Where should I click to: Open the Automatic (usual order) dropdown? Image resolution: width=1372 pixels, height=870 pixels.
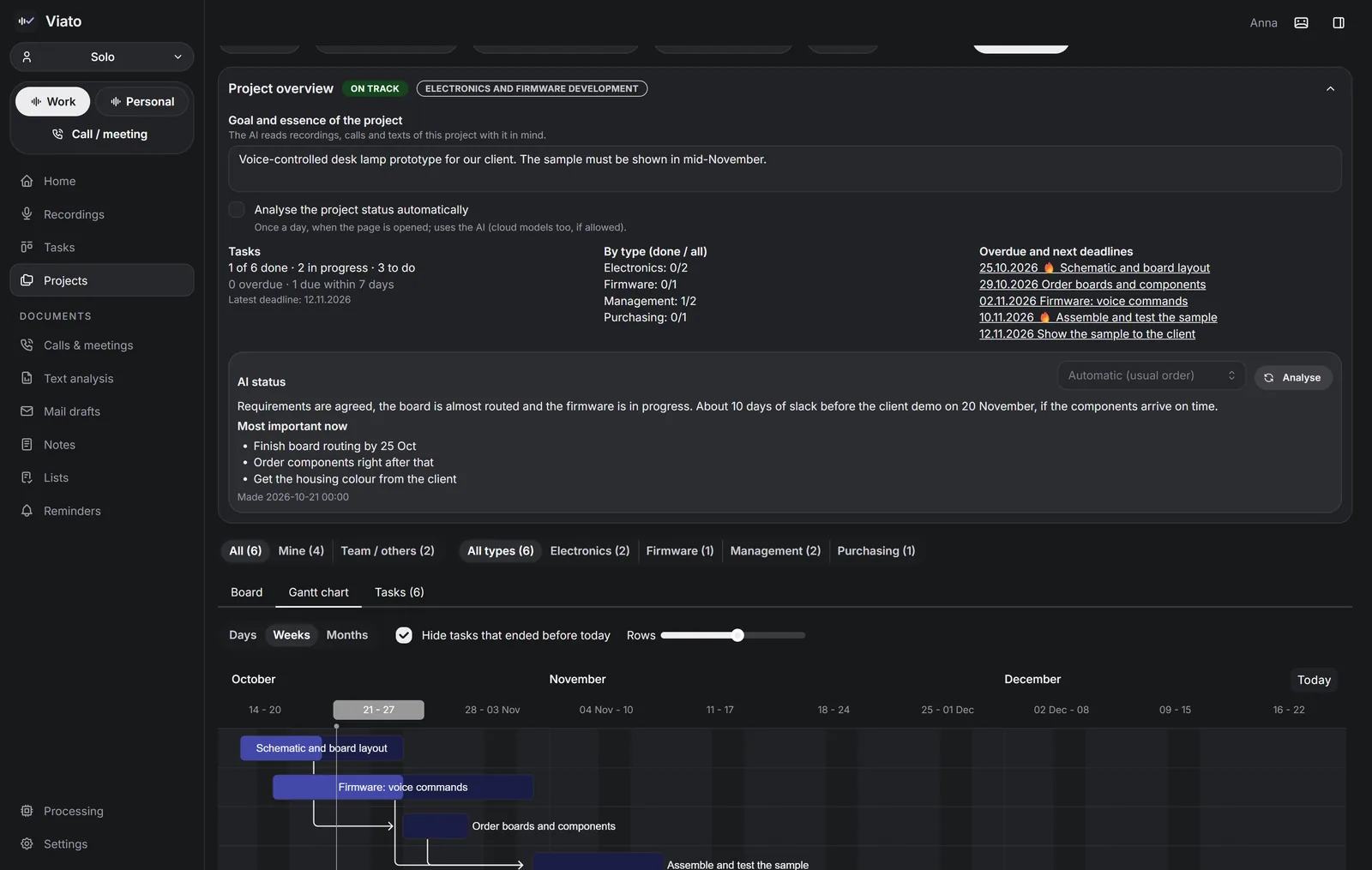(1152, 375)
